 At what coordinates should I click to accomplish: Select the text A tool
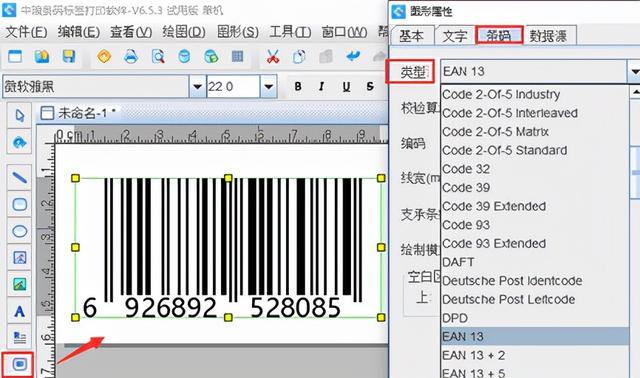(19, 311)
